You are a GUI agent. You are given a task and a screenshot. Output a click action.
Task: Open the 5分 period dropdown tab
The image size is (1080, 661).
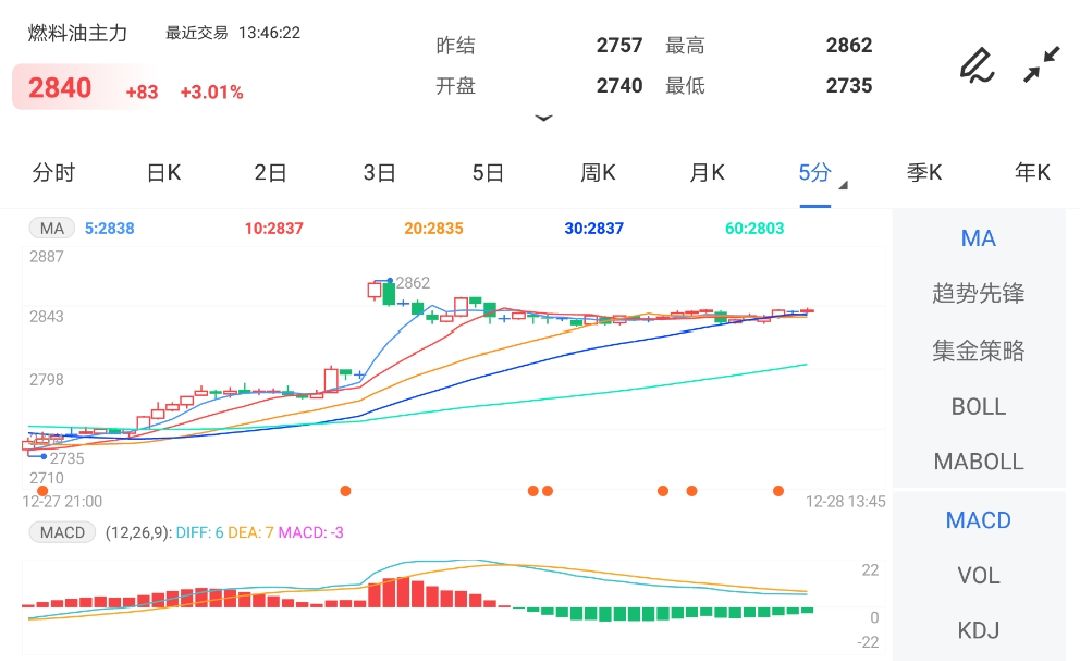click(816, 172)
